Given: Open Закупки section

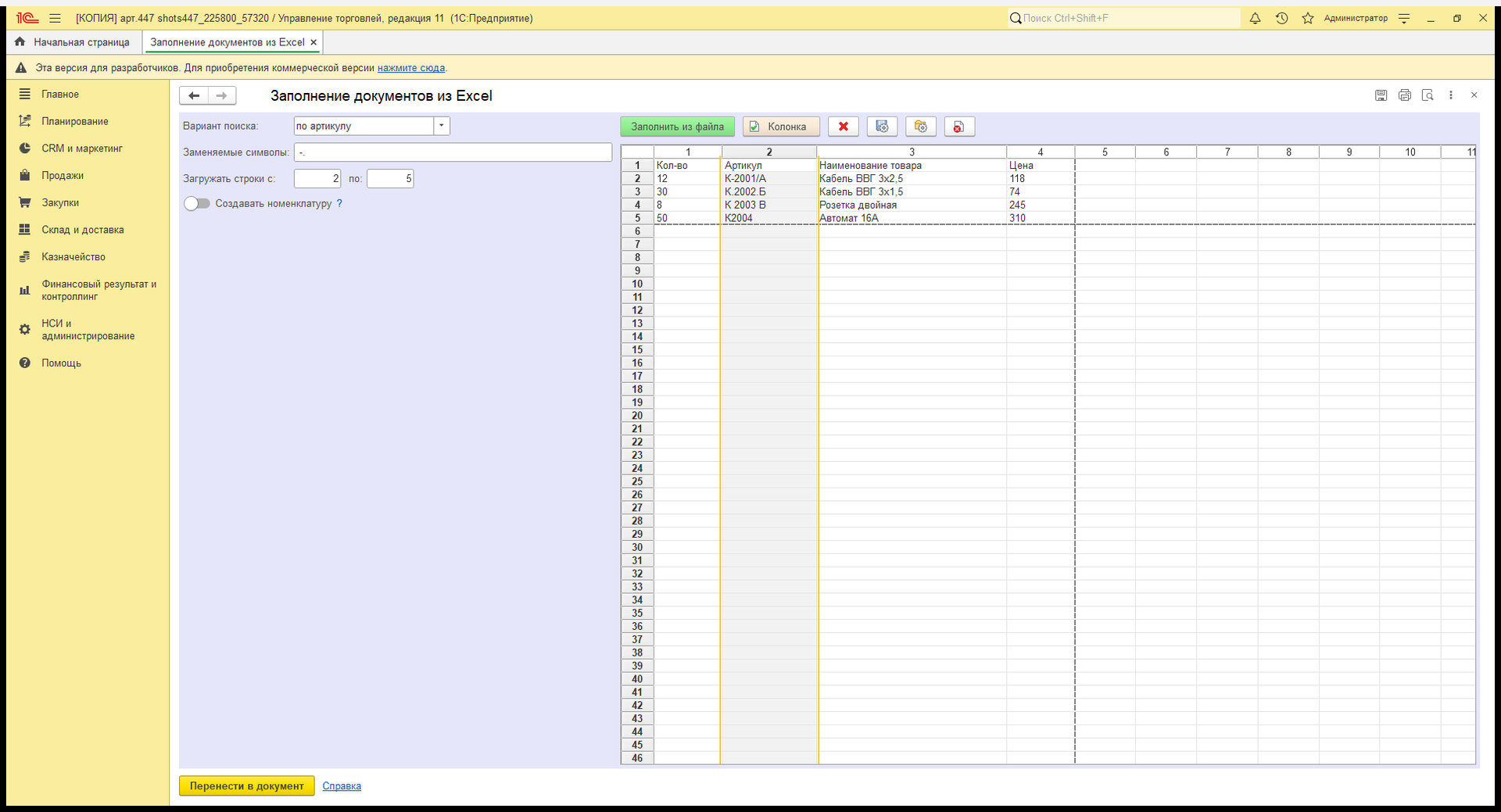Looking at the screenshot, I should (60, 202).
